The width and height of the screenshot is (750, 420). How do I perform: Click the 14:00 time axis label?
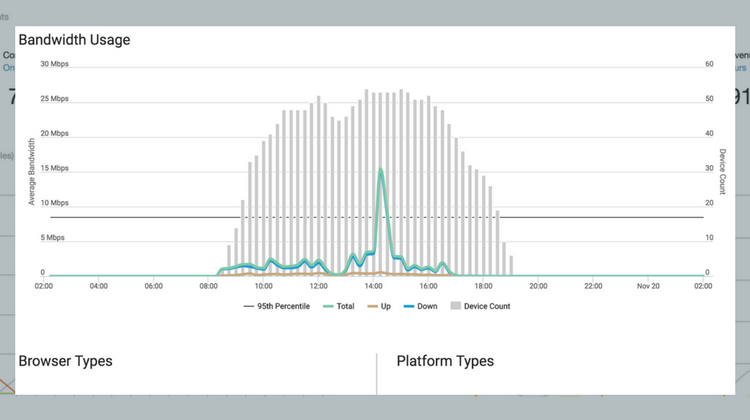[374, 286]
